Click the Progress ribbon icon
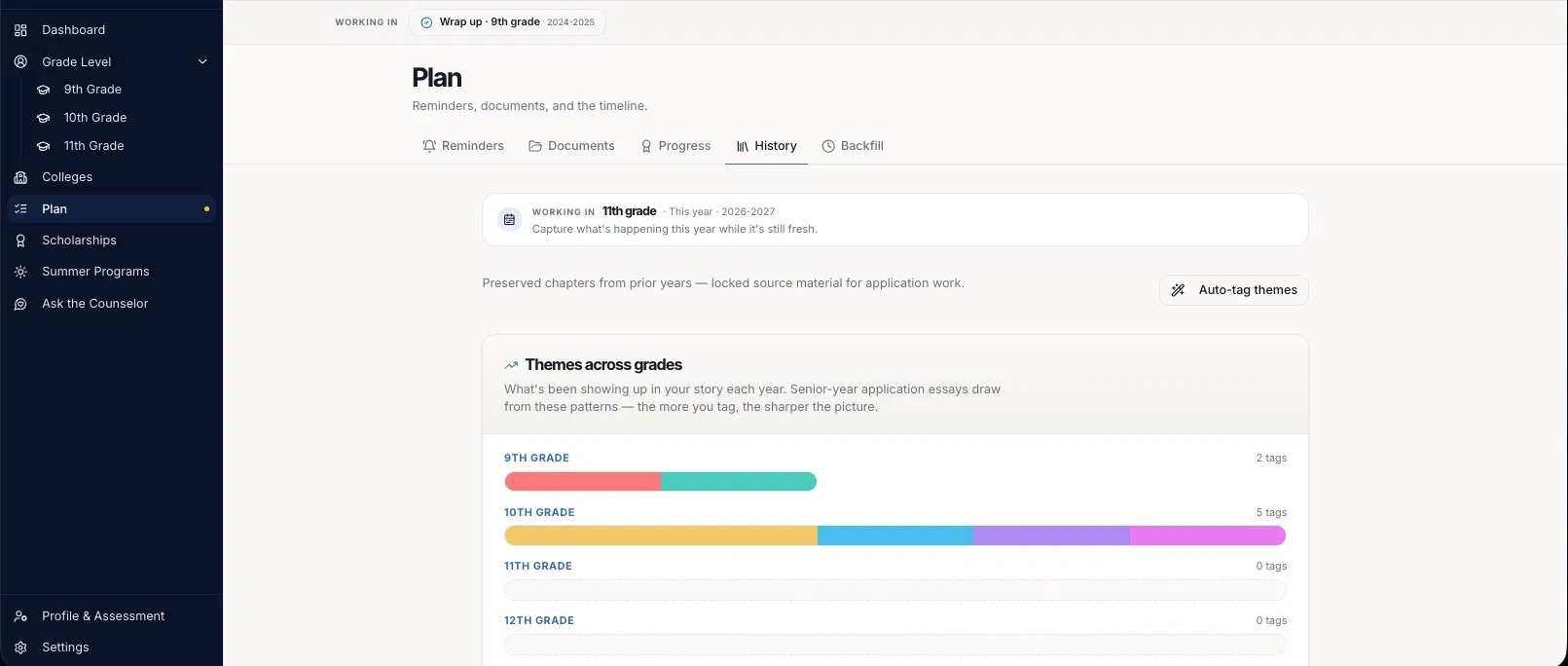The image size is (1568, 666). (x=646, y=146)
